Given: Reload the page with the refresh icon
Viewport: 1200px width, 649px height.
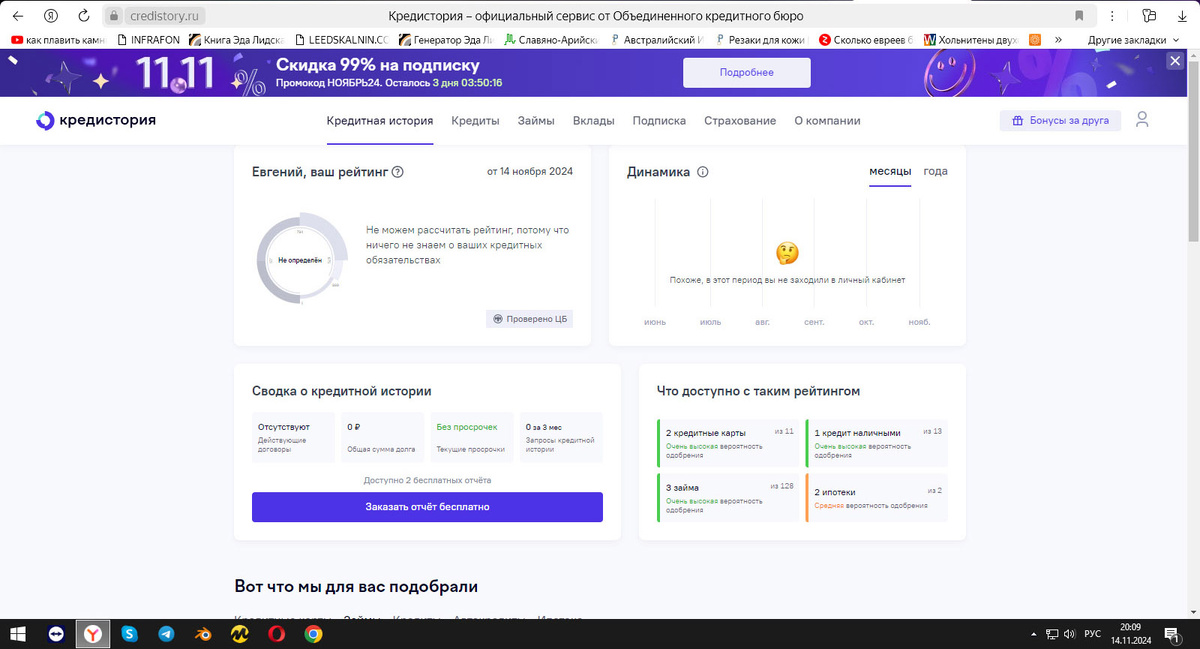Looking at the screenshot, I should tap(83, 16).
